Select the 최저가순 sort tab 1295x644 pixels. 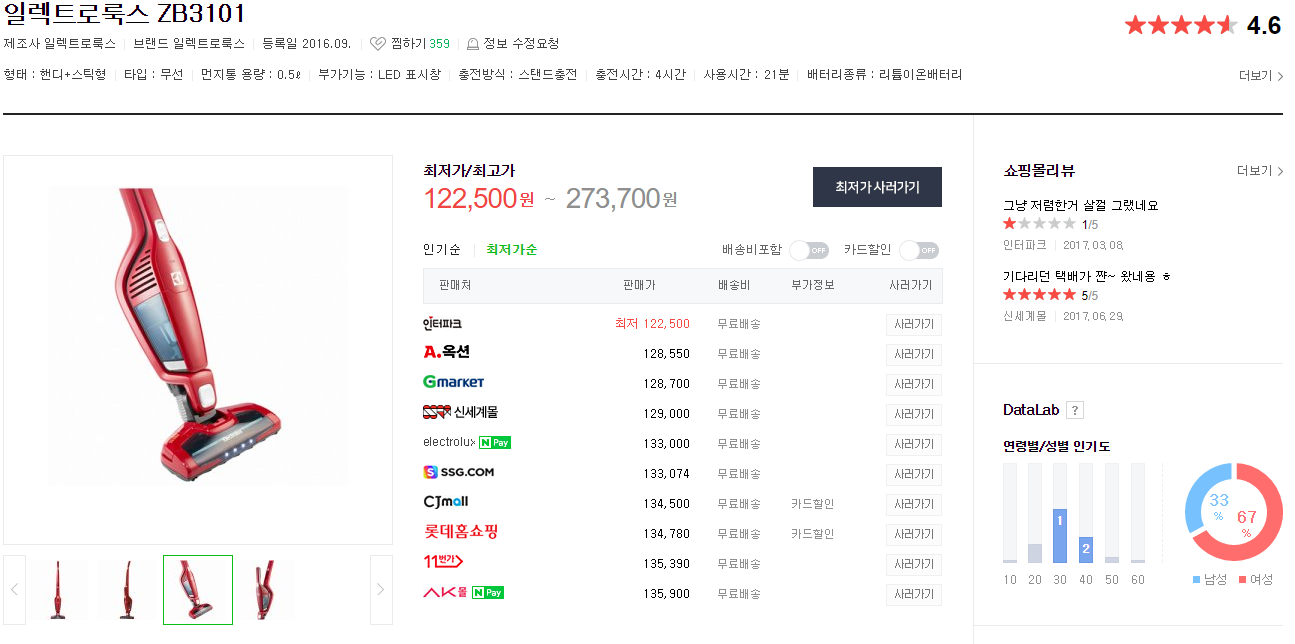[511, 250]
